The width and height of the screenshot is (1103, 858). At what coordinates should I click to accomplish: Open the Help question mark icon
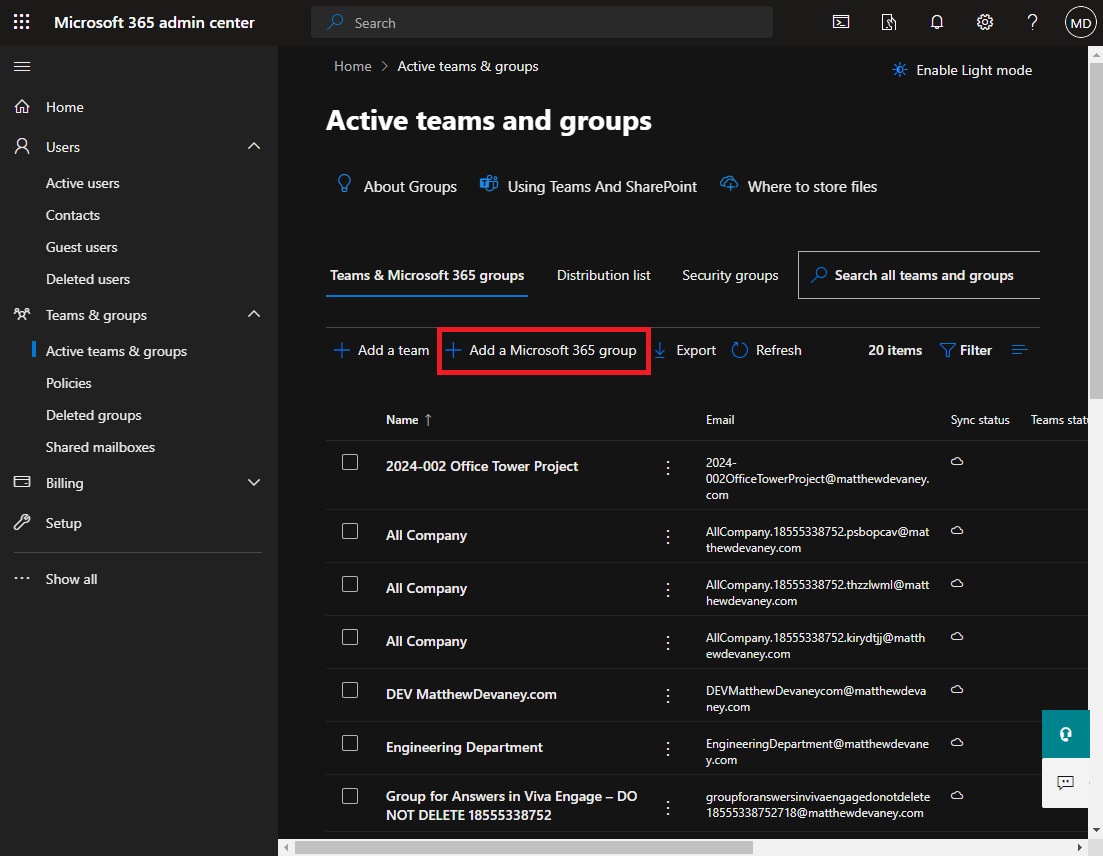point(1032,21)
